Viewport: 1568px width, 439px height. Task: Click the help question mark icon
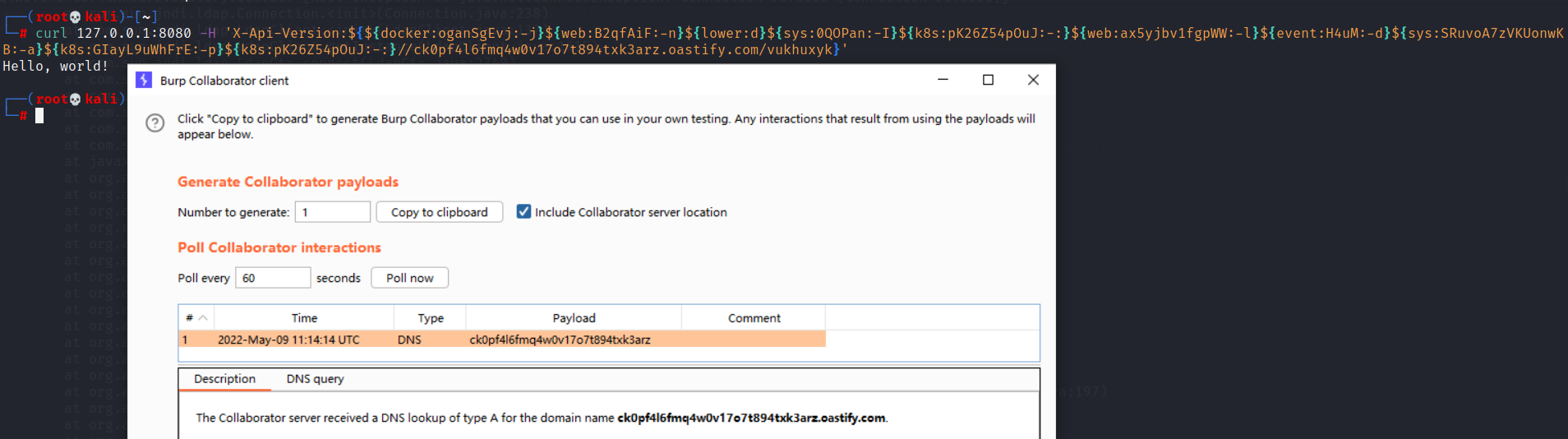tap(154, 122)
